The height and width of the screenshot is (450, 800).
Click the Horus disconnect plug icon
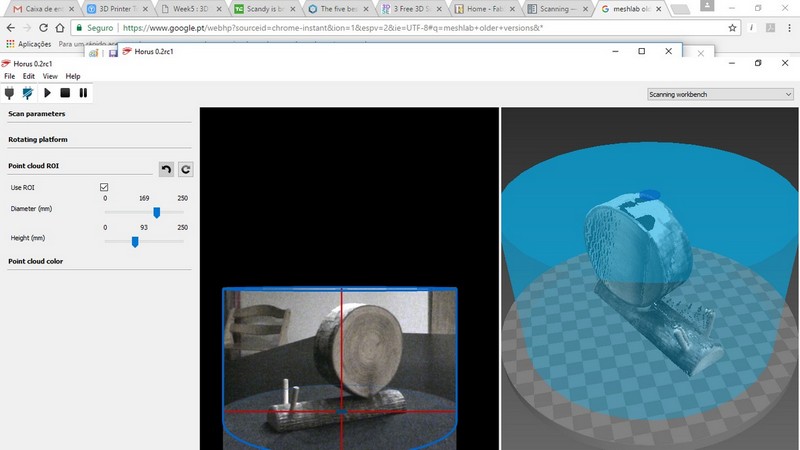(28, 93)
